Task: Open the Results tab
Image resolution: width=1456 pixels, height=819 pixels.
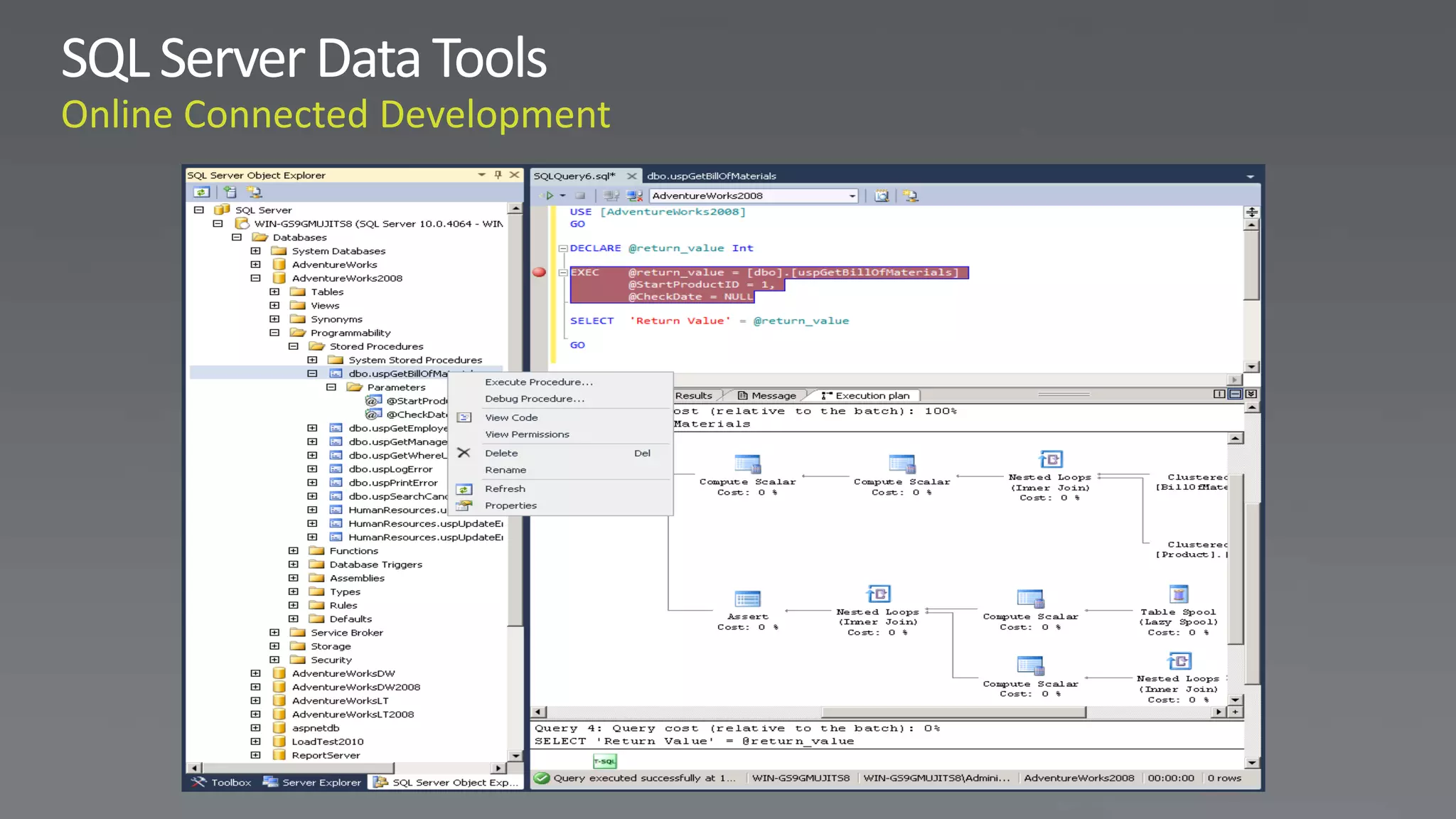Action: click(694, 395)
